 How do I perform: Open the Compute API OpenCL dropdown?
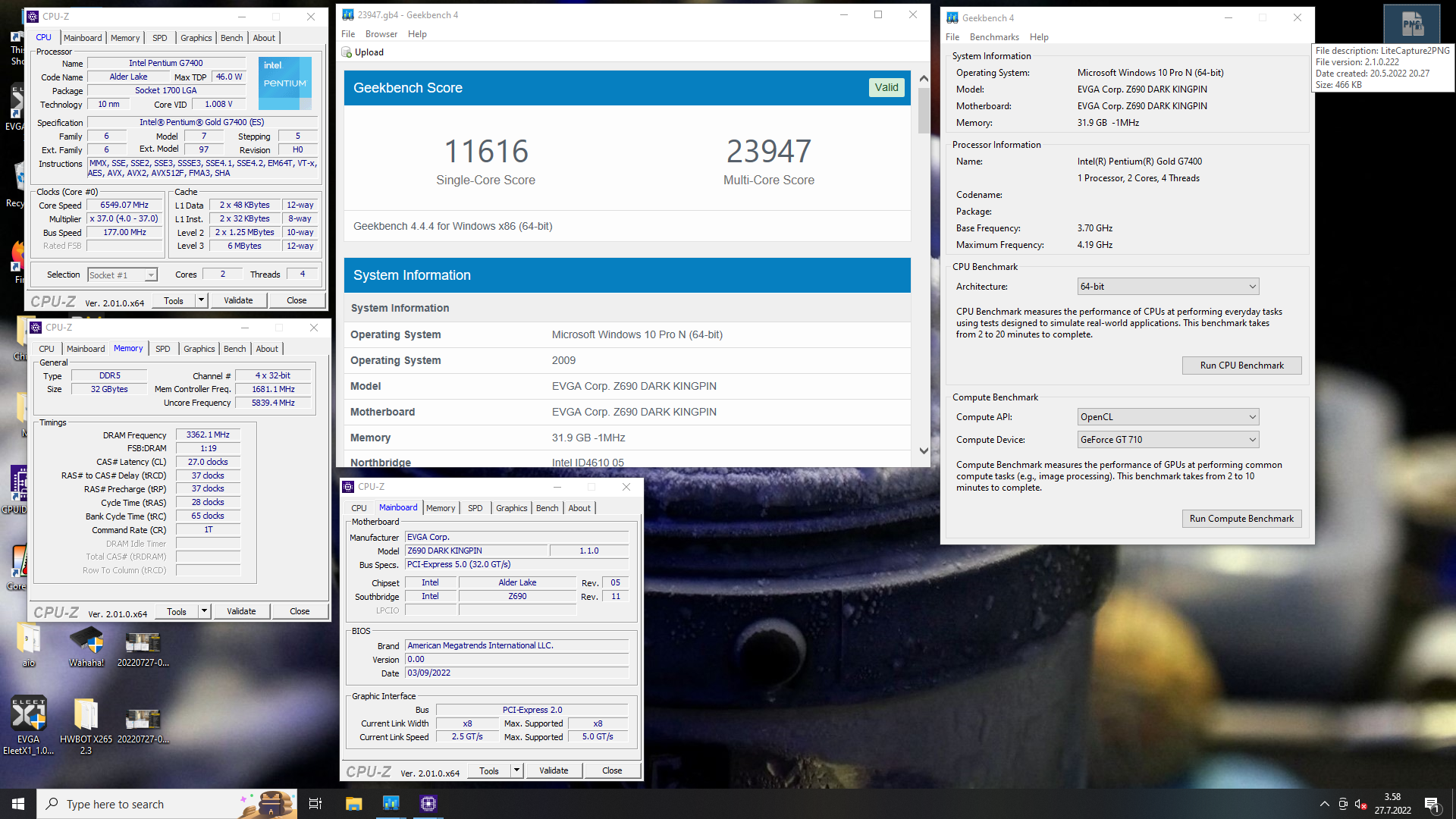tap(1168, 417)
